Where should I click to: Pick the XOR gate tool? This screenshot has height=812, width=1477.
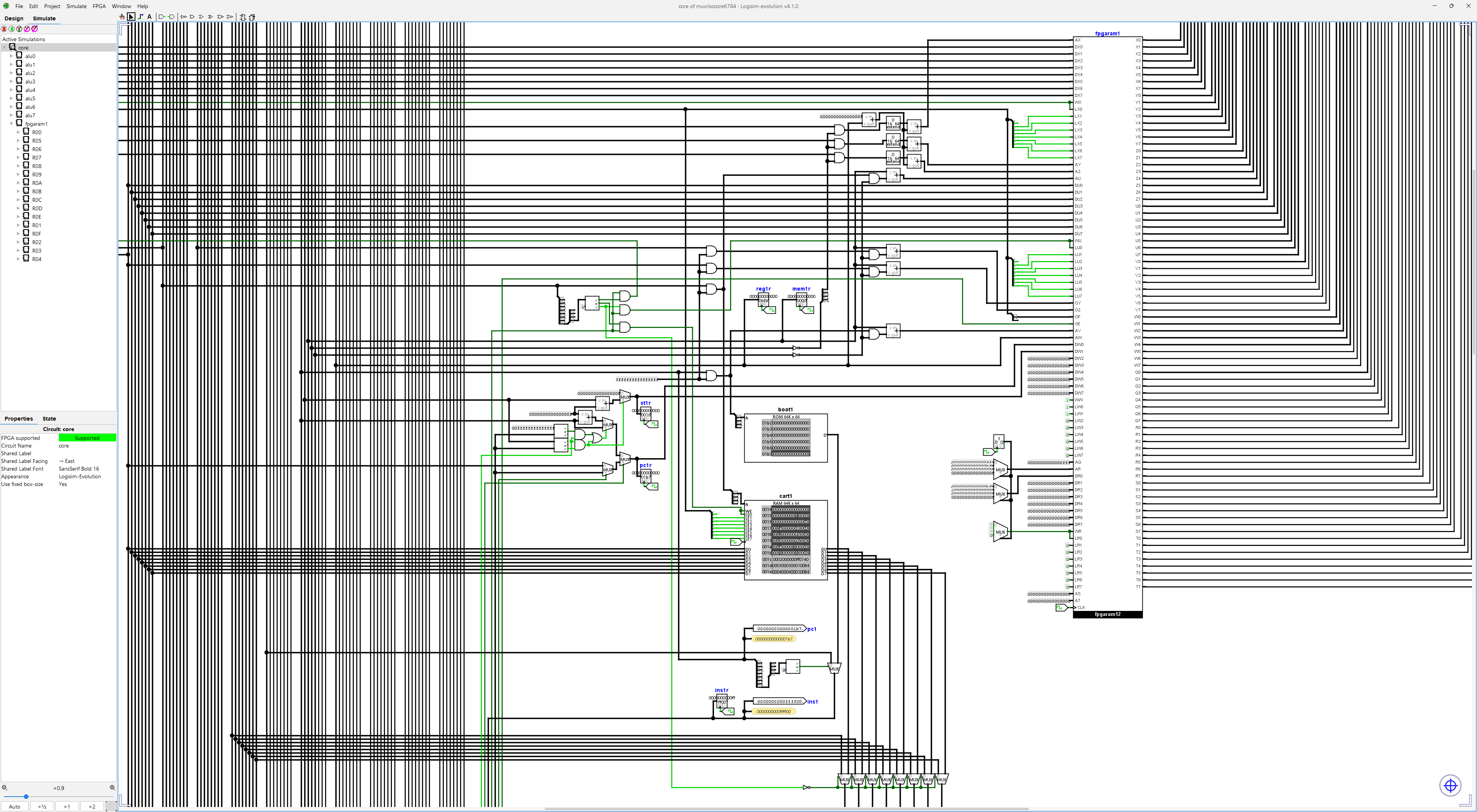[x=210, y=17]
